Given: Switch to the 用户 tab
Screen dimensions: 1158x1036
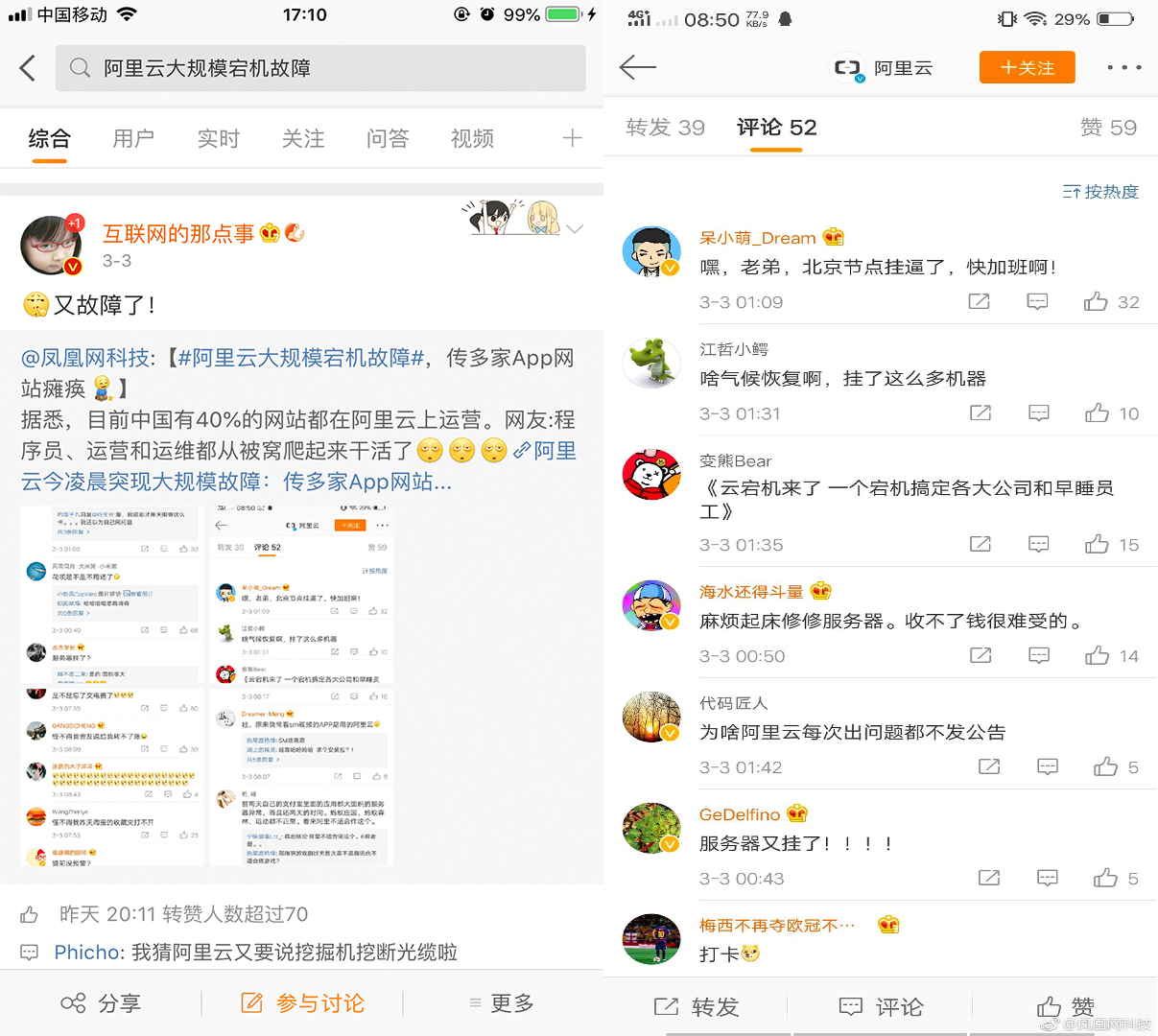Looking at the screenshot, I should pos(133,139).
